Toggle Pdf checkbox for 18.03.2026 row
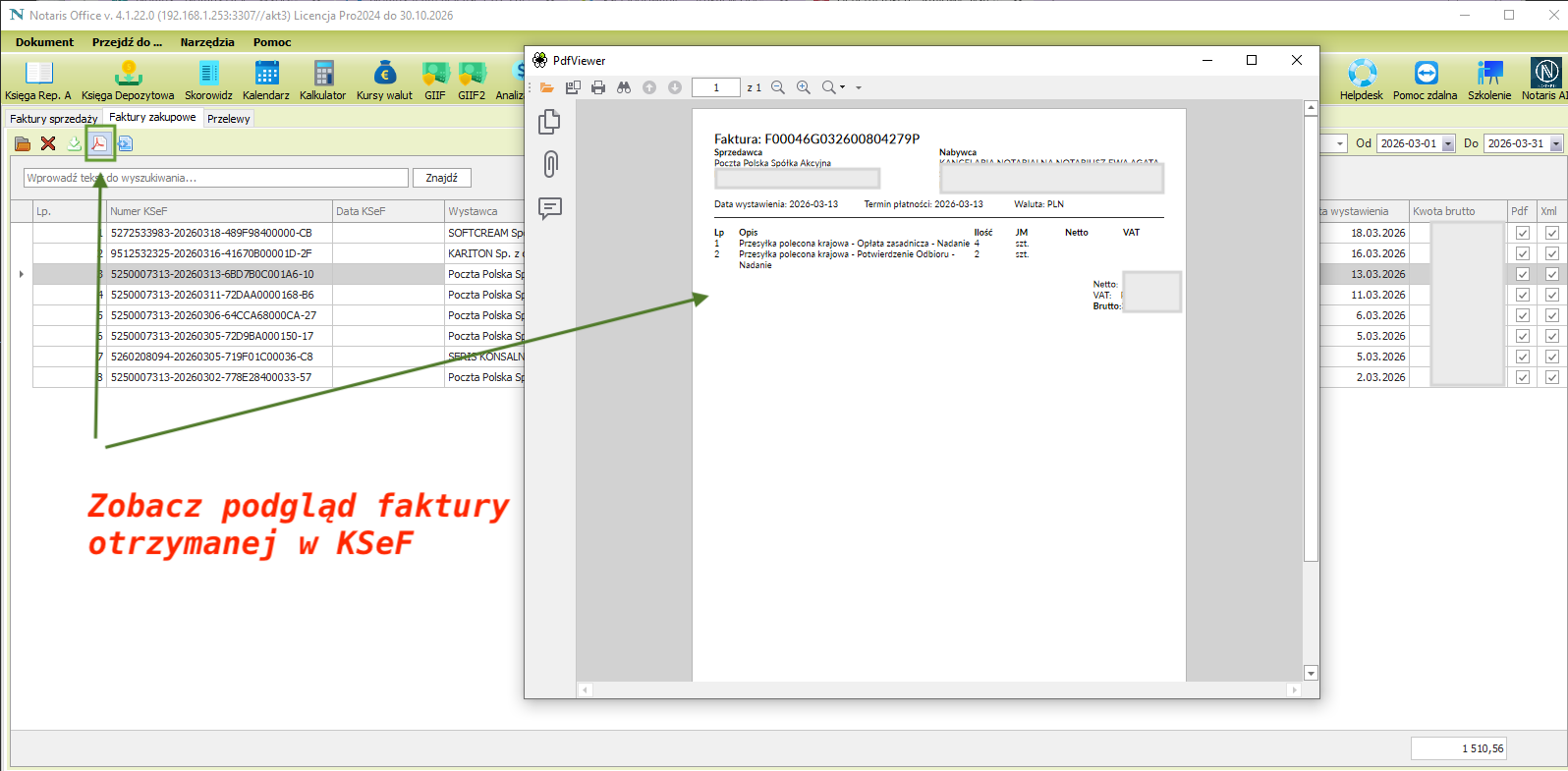Viewport: 1568px width, 771px height. (x=1522, y=233)
